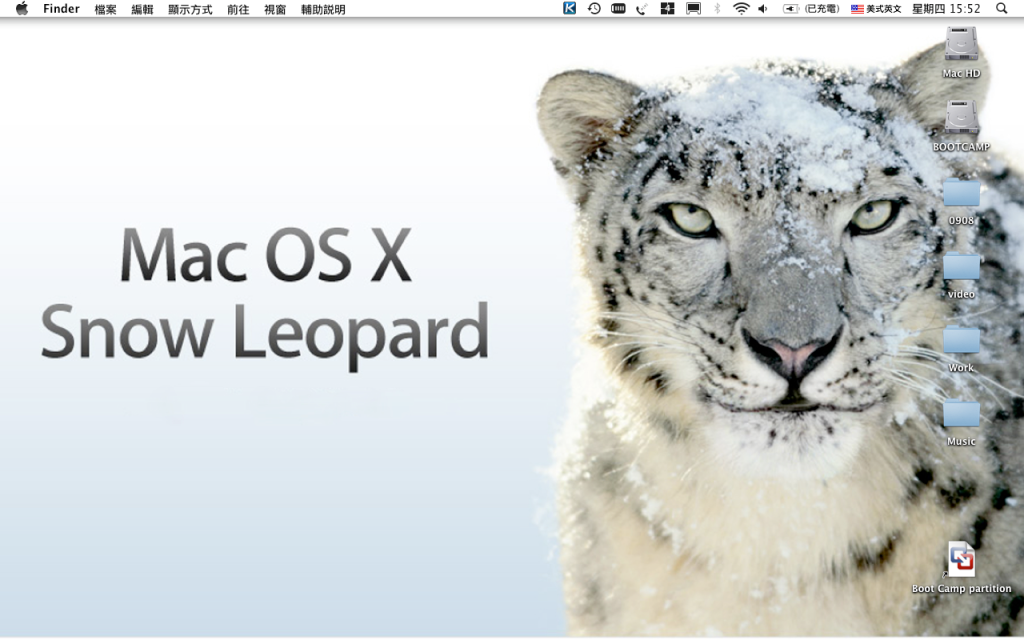Open the Apple menu
The image size is (1024, 640).
pyautogui.click(x=22, y=8)
